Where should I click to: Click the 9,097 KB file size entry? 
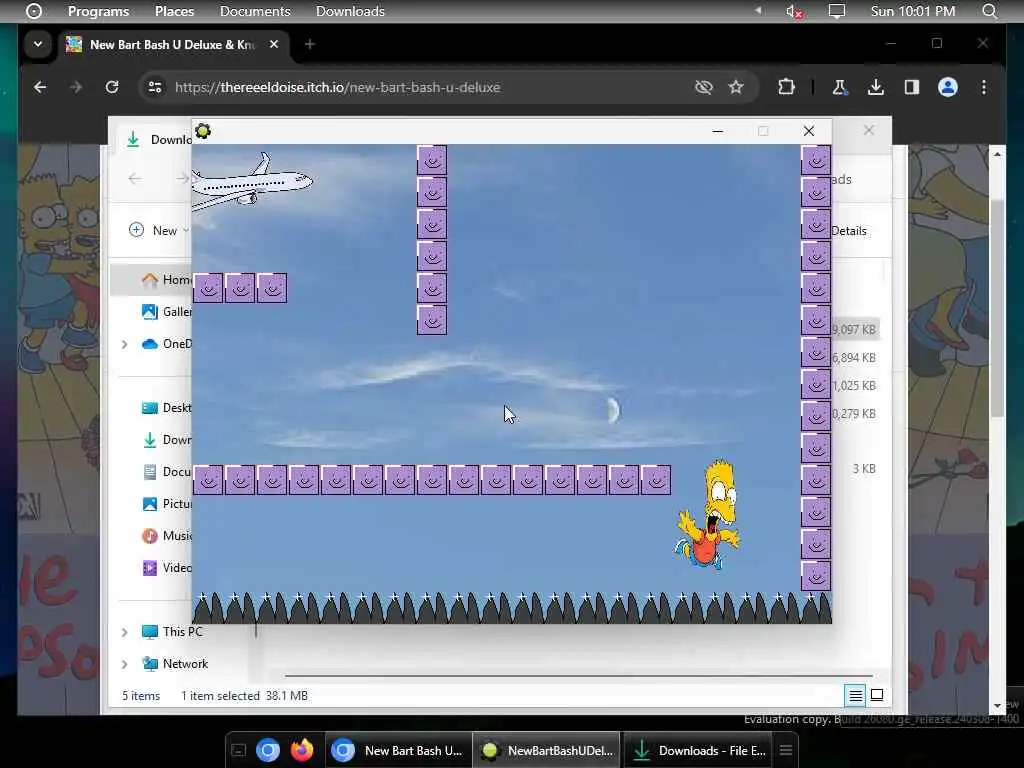854,329
